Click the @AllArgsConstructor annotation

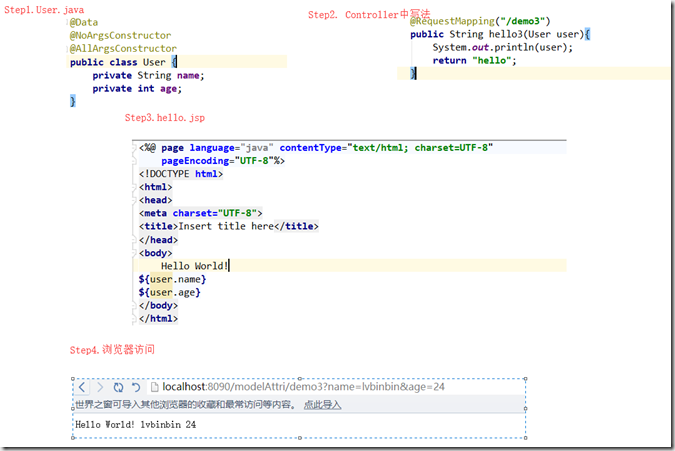pyautogui.click(x=123, y=49)
